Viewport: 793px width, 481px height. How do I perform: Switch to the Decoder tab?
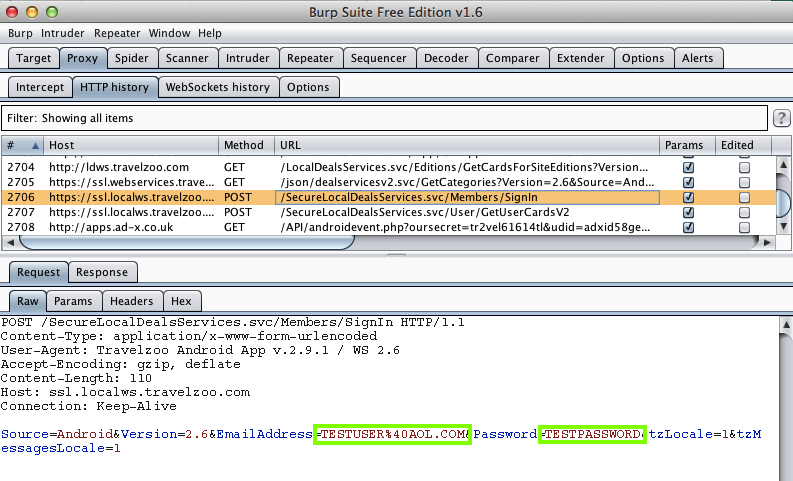coord(446,58)
